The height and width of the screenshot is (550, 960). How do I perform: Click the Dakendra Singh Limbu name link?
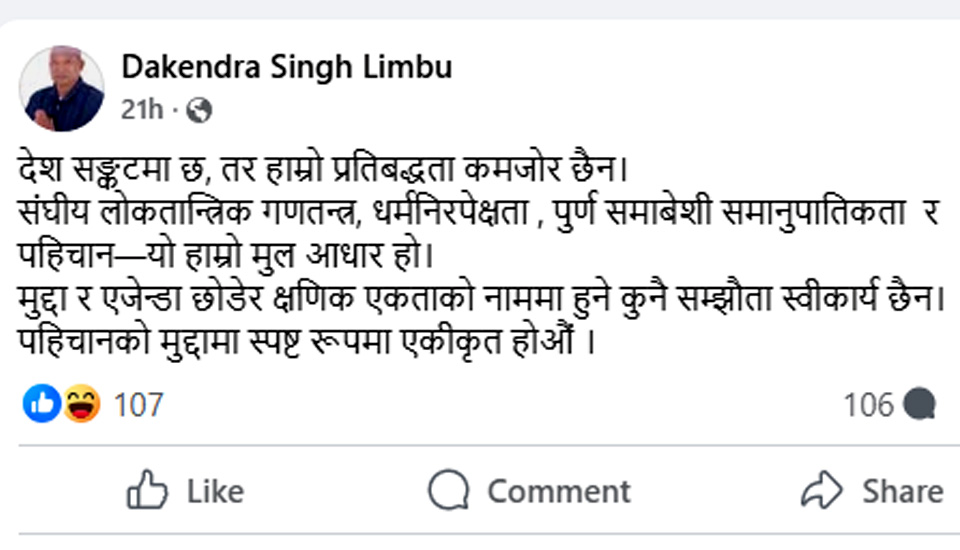(286, 67)
